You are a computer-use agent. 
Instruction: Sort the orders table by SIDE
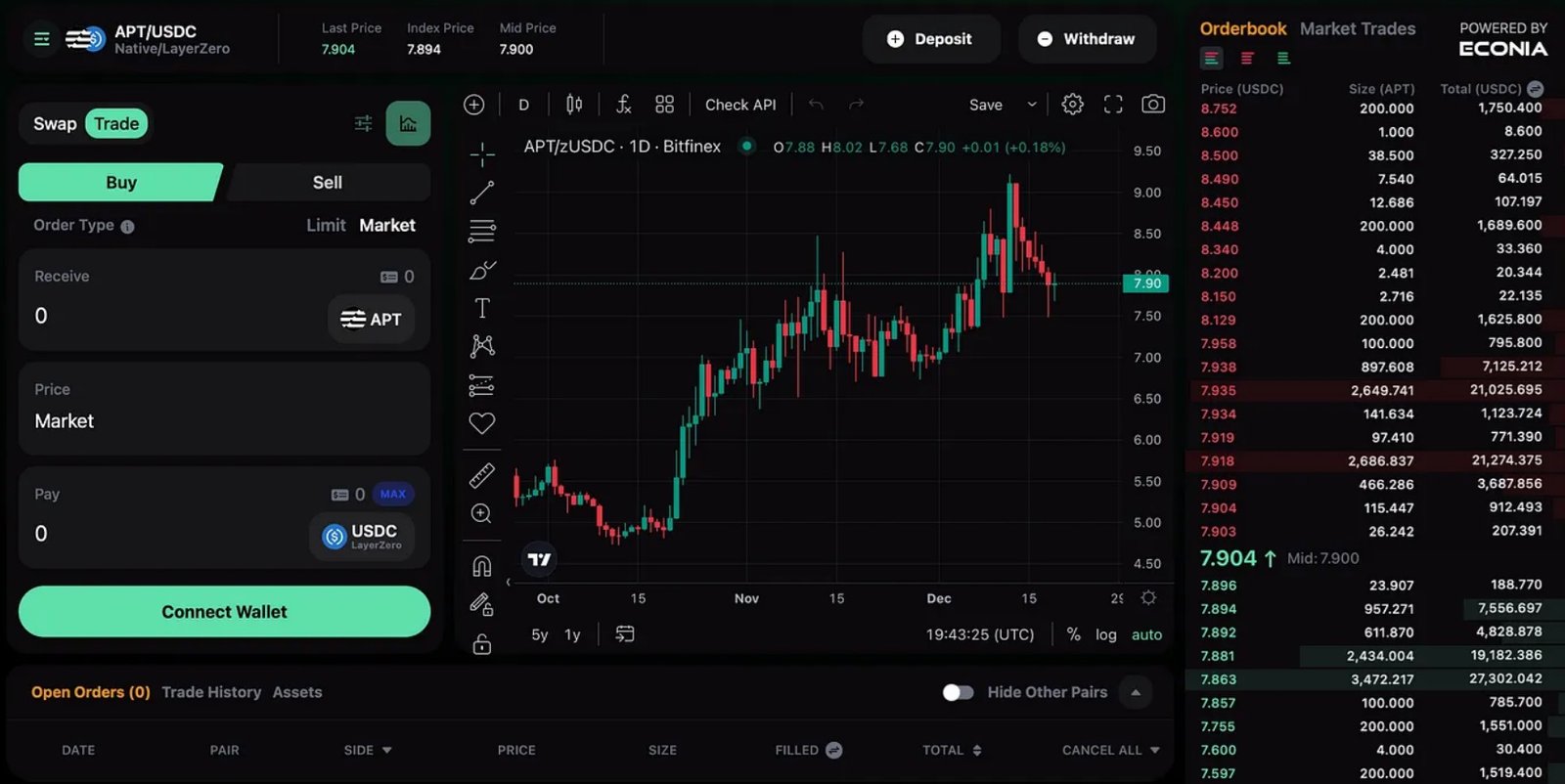tap(368, 750)
